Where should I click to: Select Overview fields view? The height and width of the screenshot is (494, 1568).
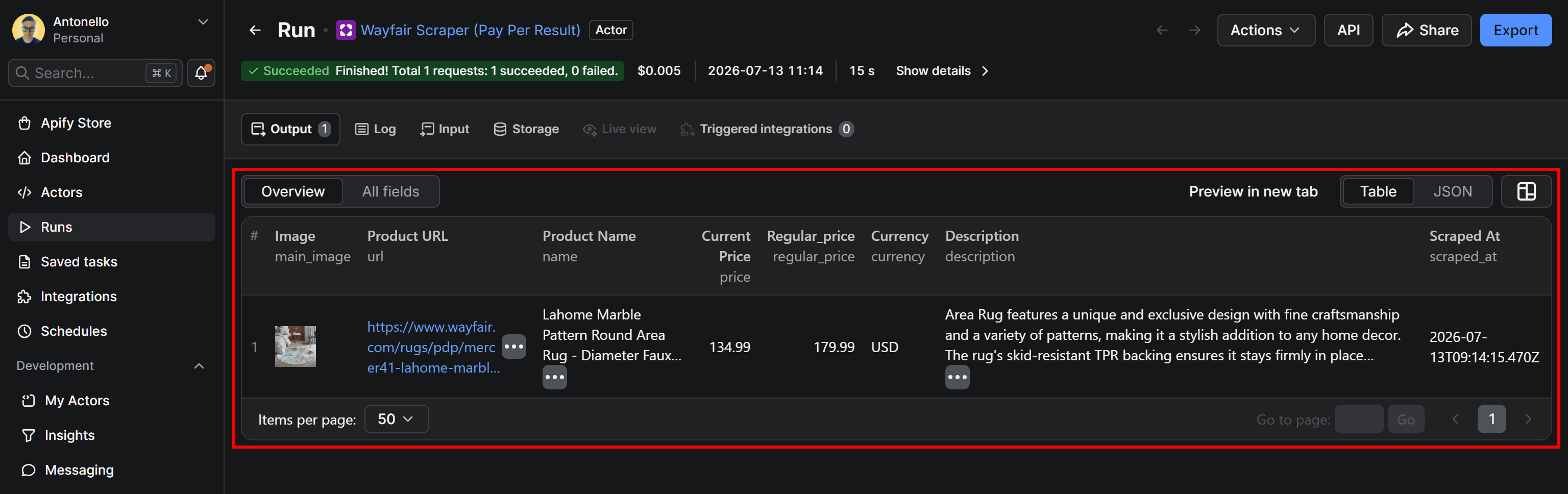(x=293, y=192)
